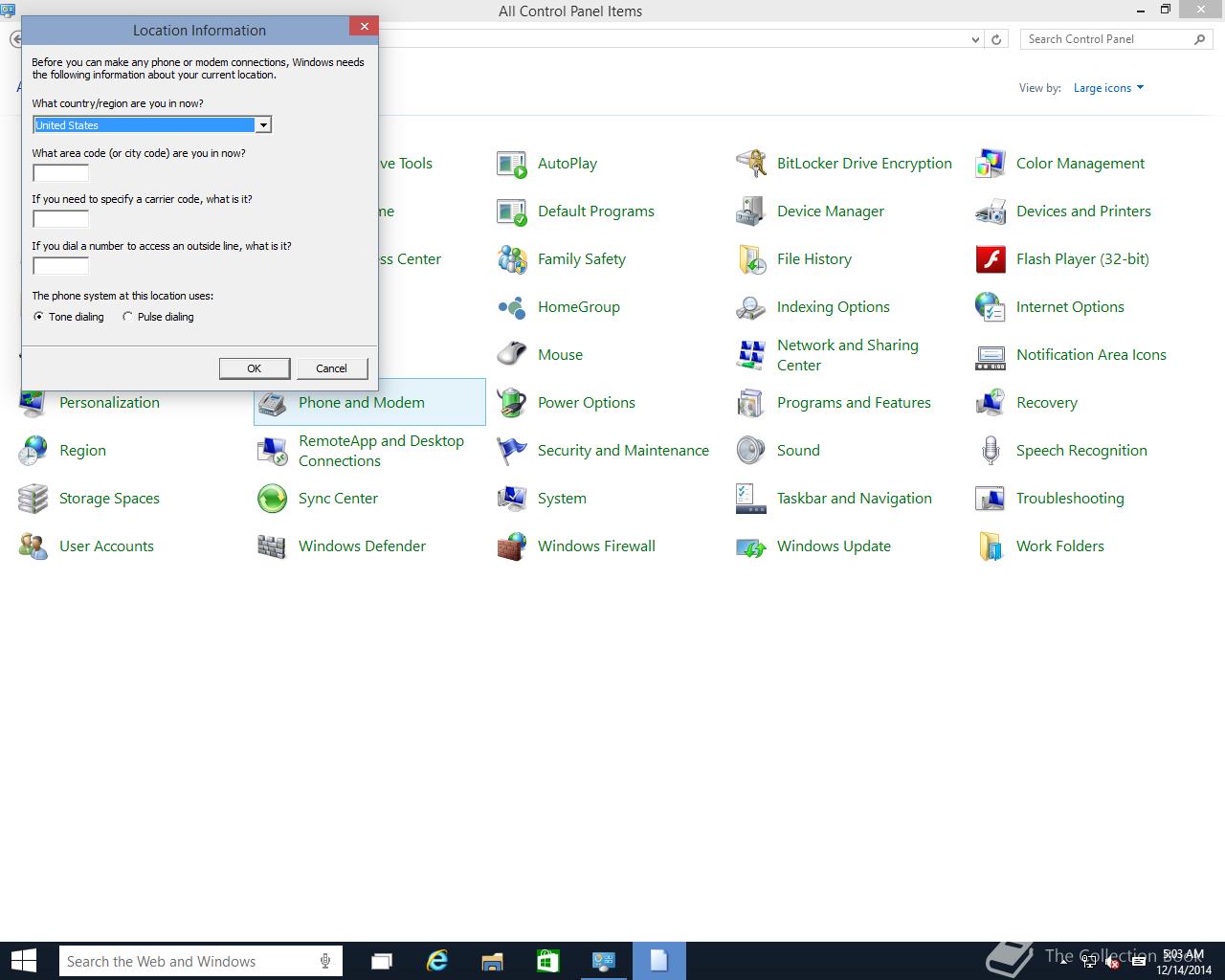This screenshot has width=1225, height=980.
Task: Close the Location Information dialog
Action: pyautogui.click(x=364, y=27)
